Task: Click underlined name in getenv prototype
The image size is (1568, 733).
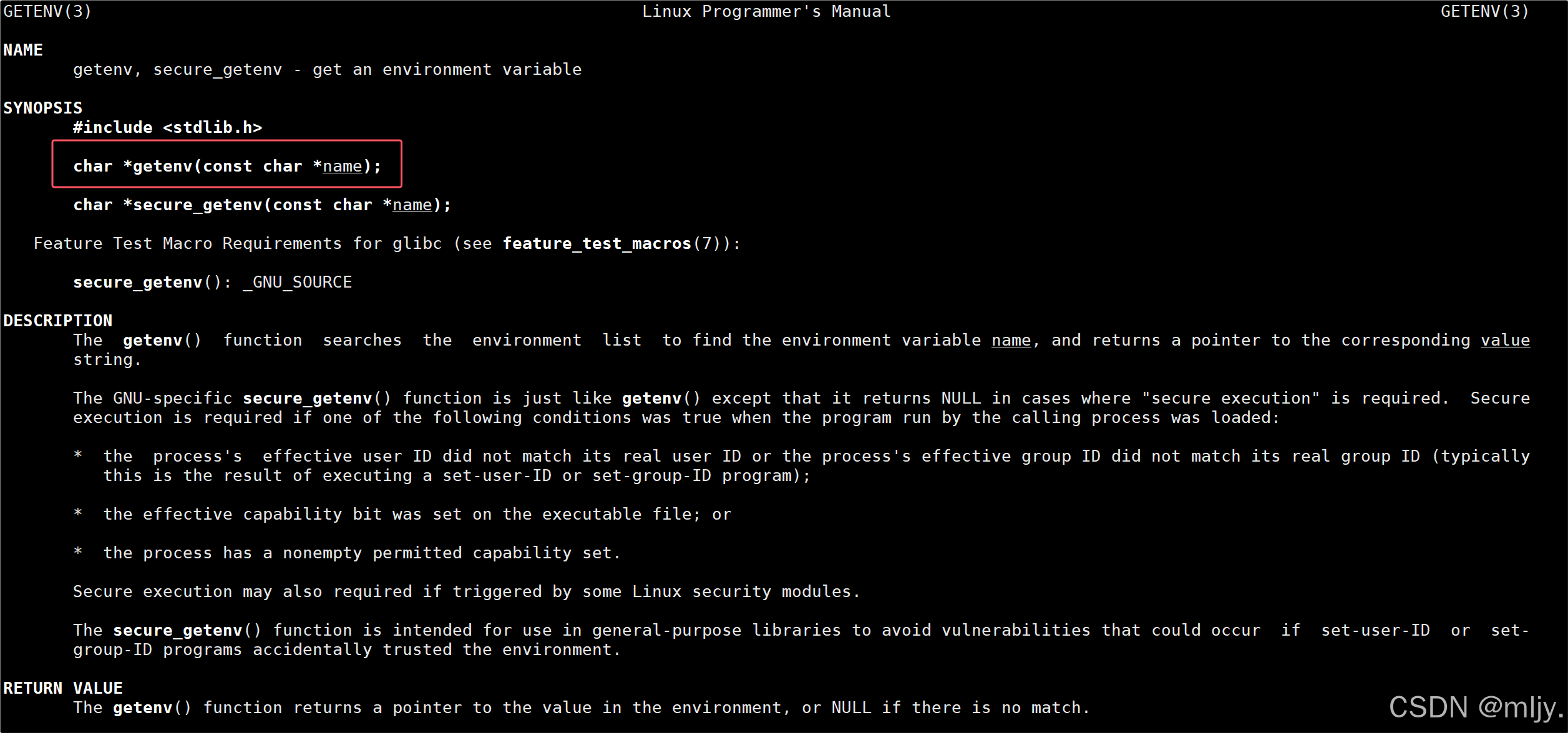Action: click(342, 166)
